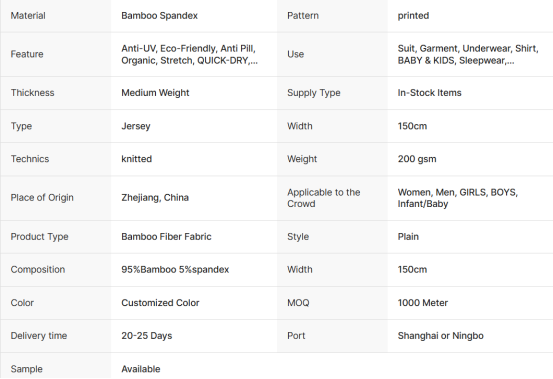Viewport: 553px width, 379px height.
Task: Click the Available sample value
Action: click(141, 369)
